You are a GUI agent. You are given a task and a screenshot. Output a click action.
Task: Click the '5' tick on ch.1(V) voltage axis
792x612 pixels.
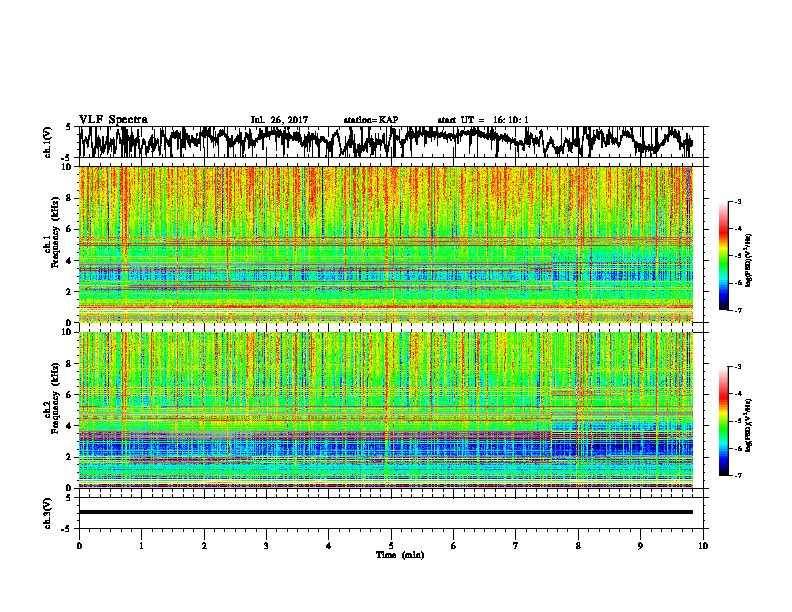(69, 127)
